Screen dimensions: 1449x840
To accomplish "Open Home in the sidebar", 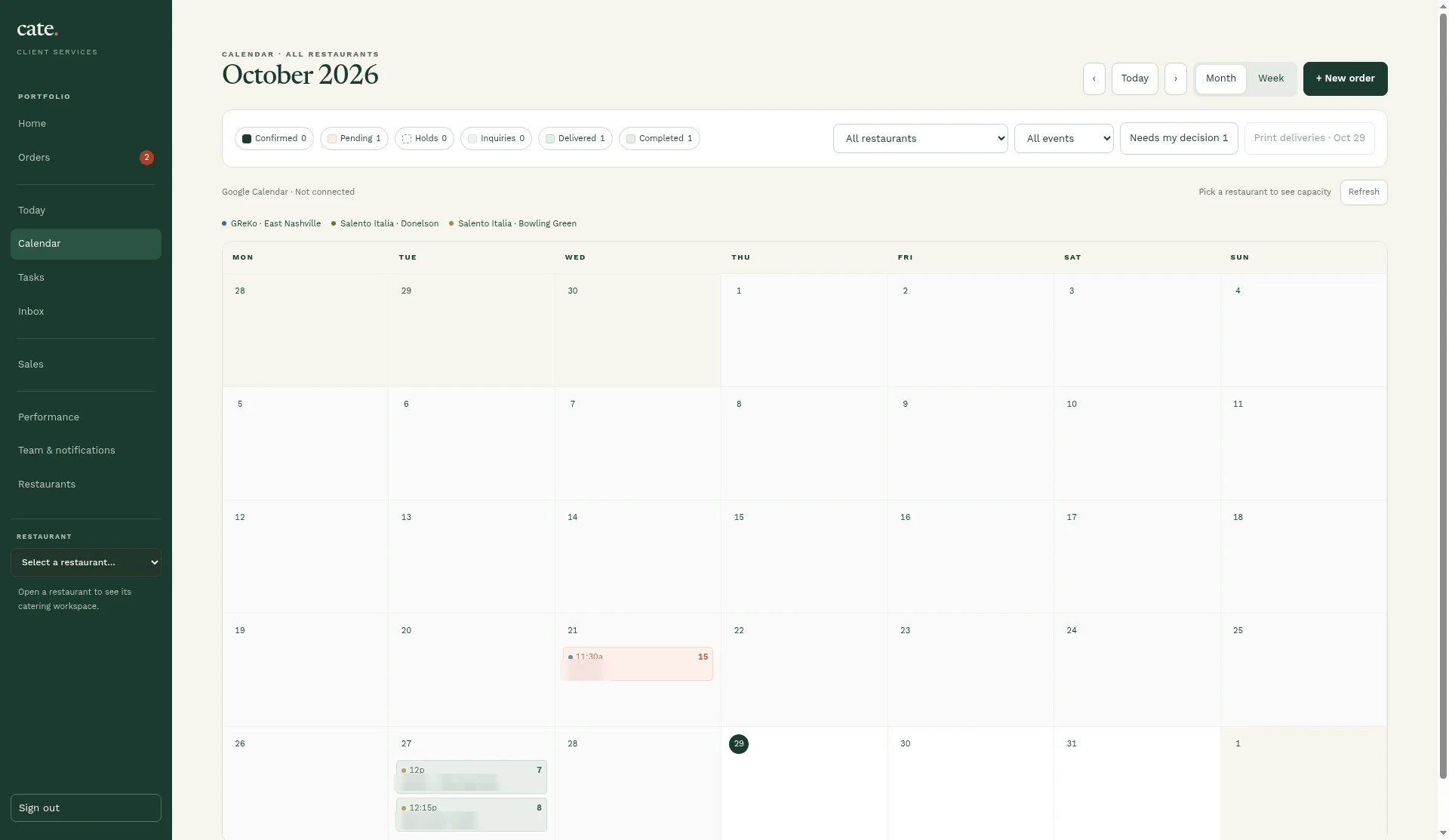I will pyautogui.click(x=86, y=124).
